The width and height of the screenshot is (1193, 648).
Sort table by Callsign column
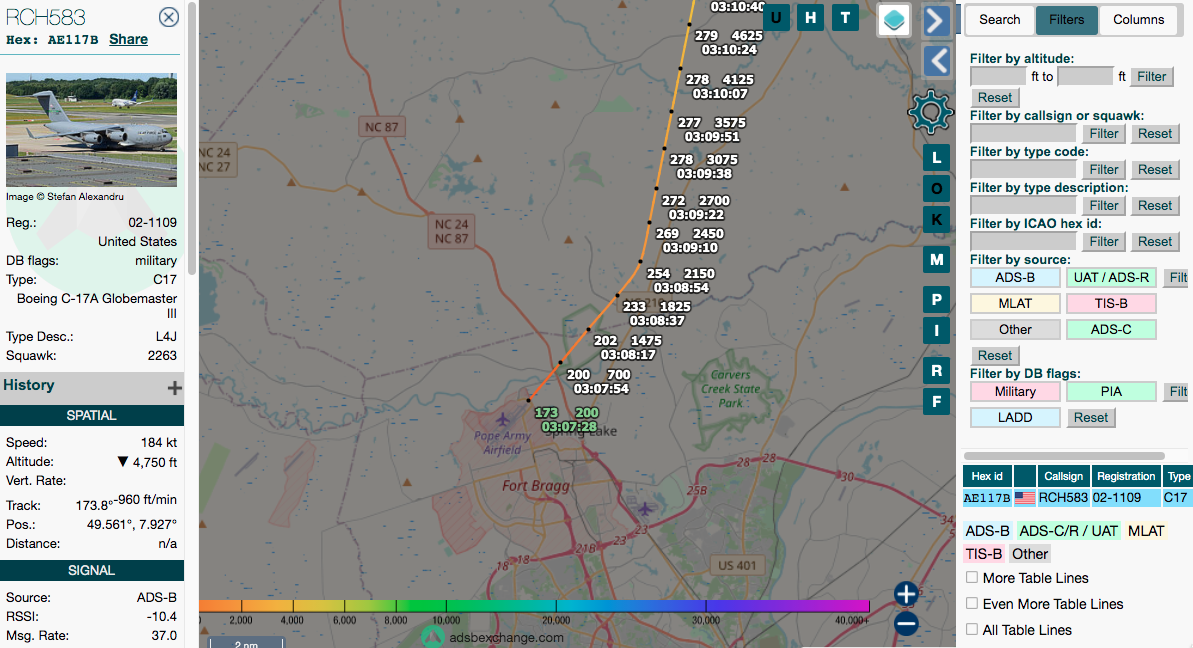tap(1063, 476)
